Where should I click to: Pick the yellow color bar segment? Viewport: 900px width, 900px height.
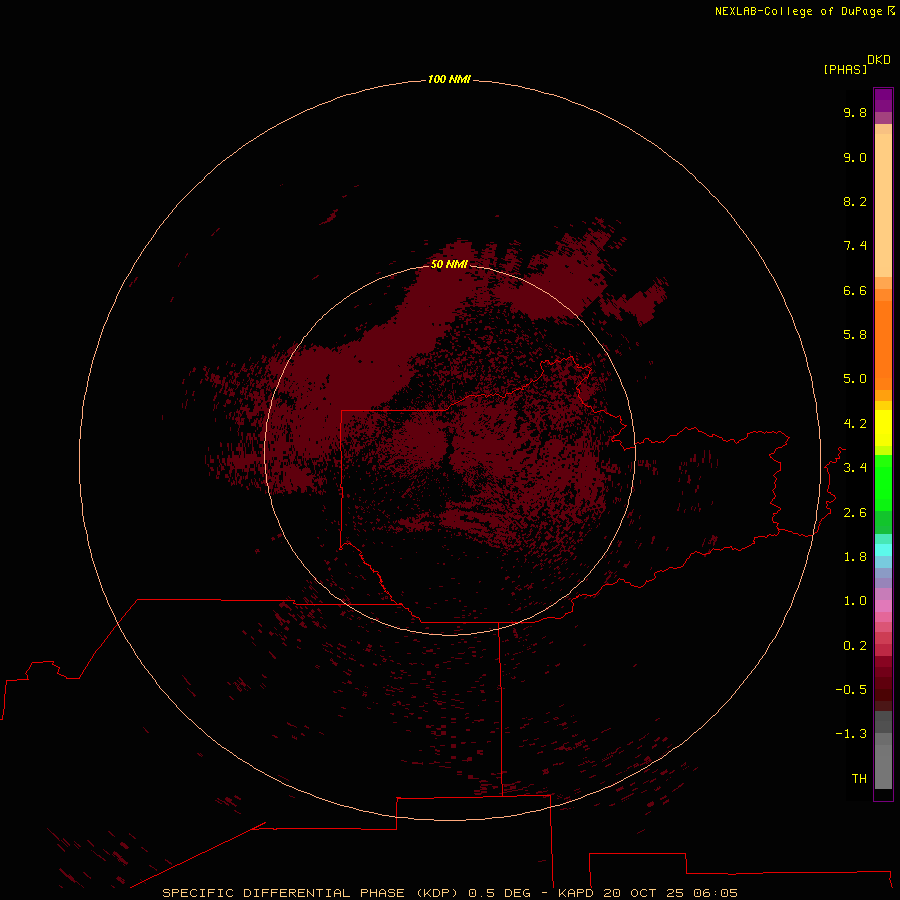tap(883, 428)
